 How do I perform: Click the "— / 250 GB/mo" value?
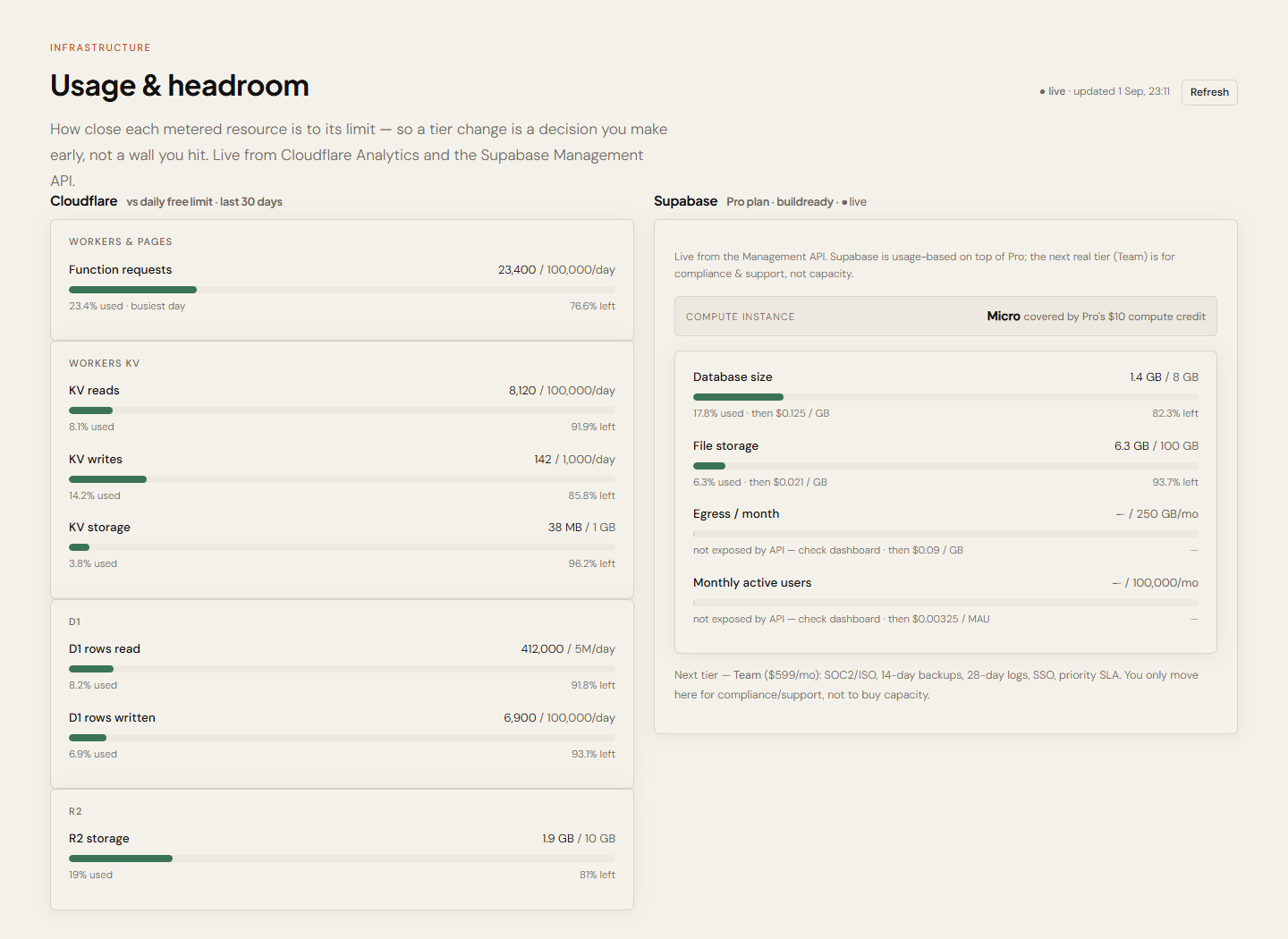[1157, 514]
